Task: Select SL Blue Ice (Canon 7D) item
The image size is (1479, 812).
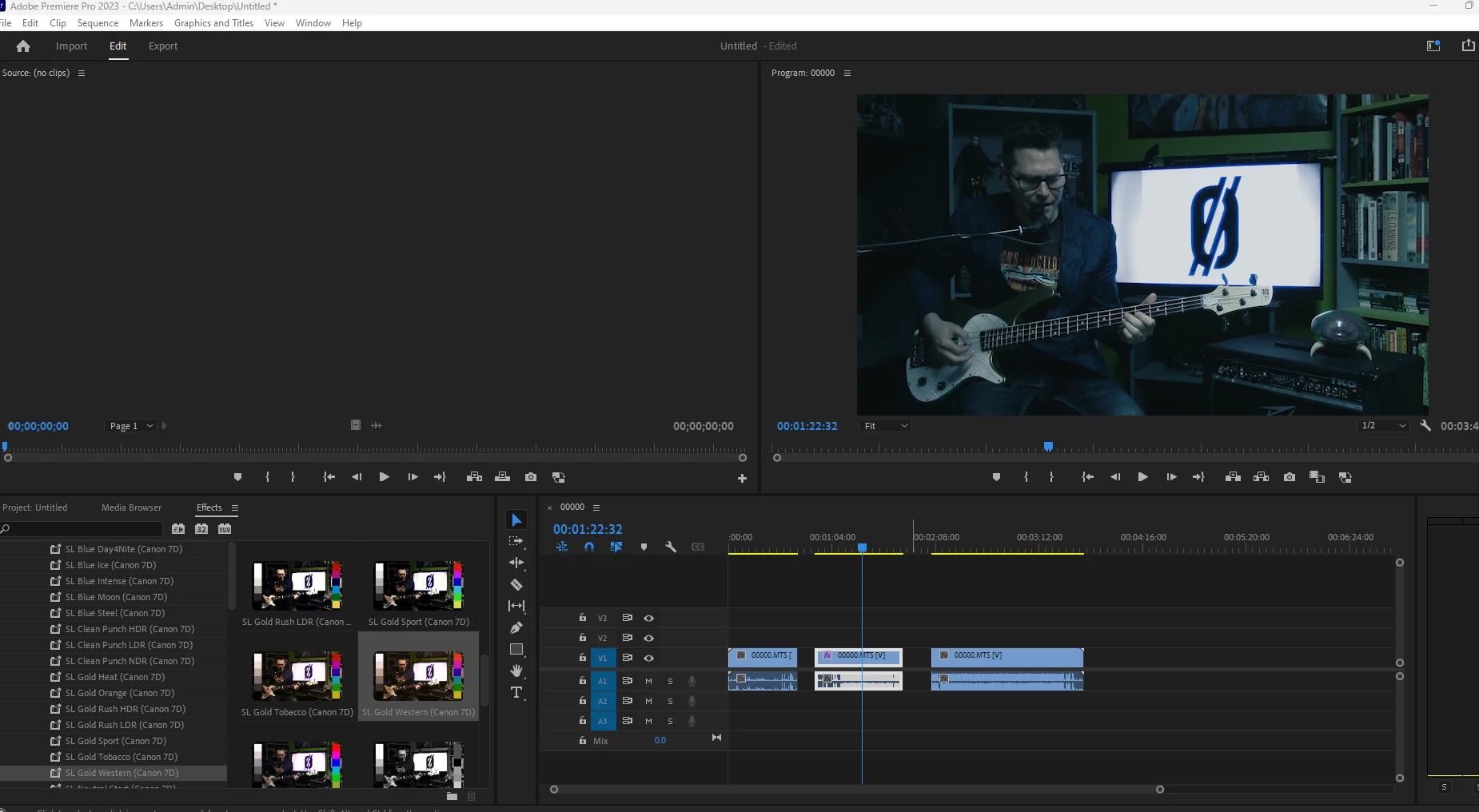Action: coord(111,565)
